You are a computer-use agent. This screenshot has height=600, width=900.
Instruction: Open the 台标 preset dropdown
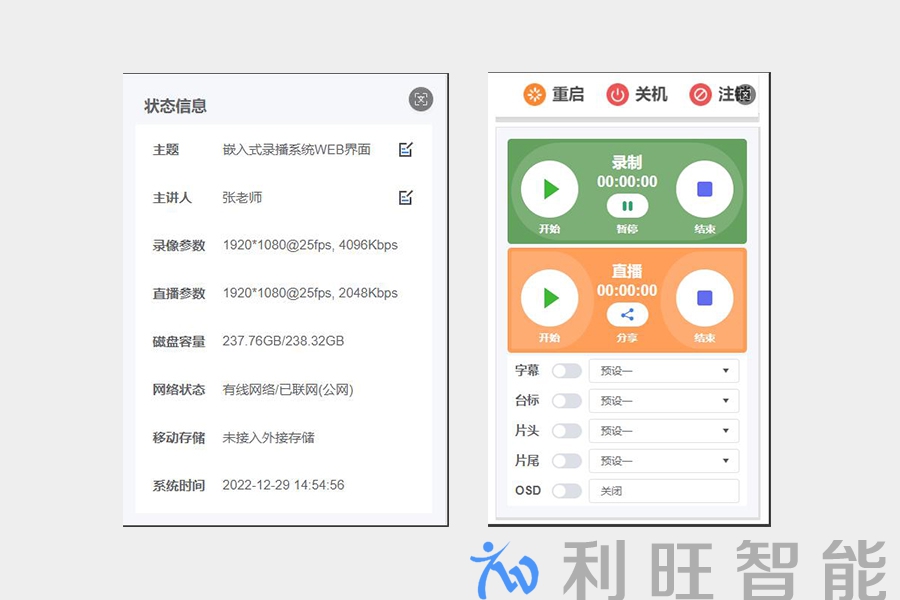click(x=663, y=400)
